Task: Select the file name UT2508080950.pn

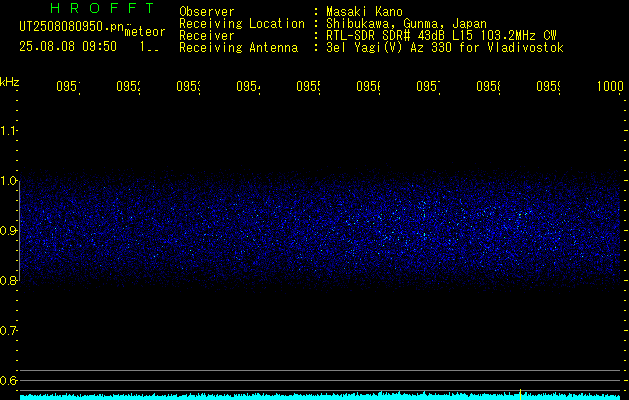Action: (x=72, y=27)
